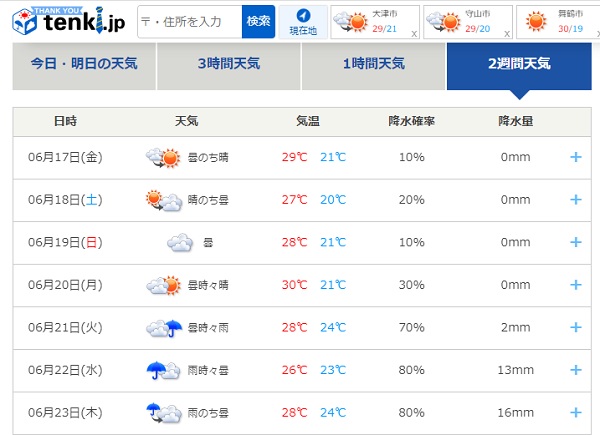
Task: Click the weather icon for 06月17日
Action: coord(163,157)
